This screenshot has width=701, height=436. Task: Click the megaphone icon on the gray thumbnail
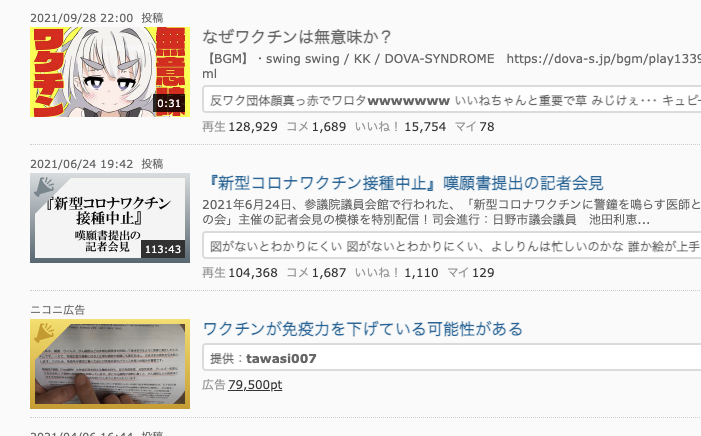coord(44,186)
